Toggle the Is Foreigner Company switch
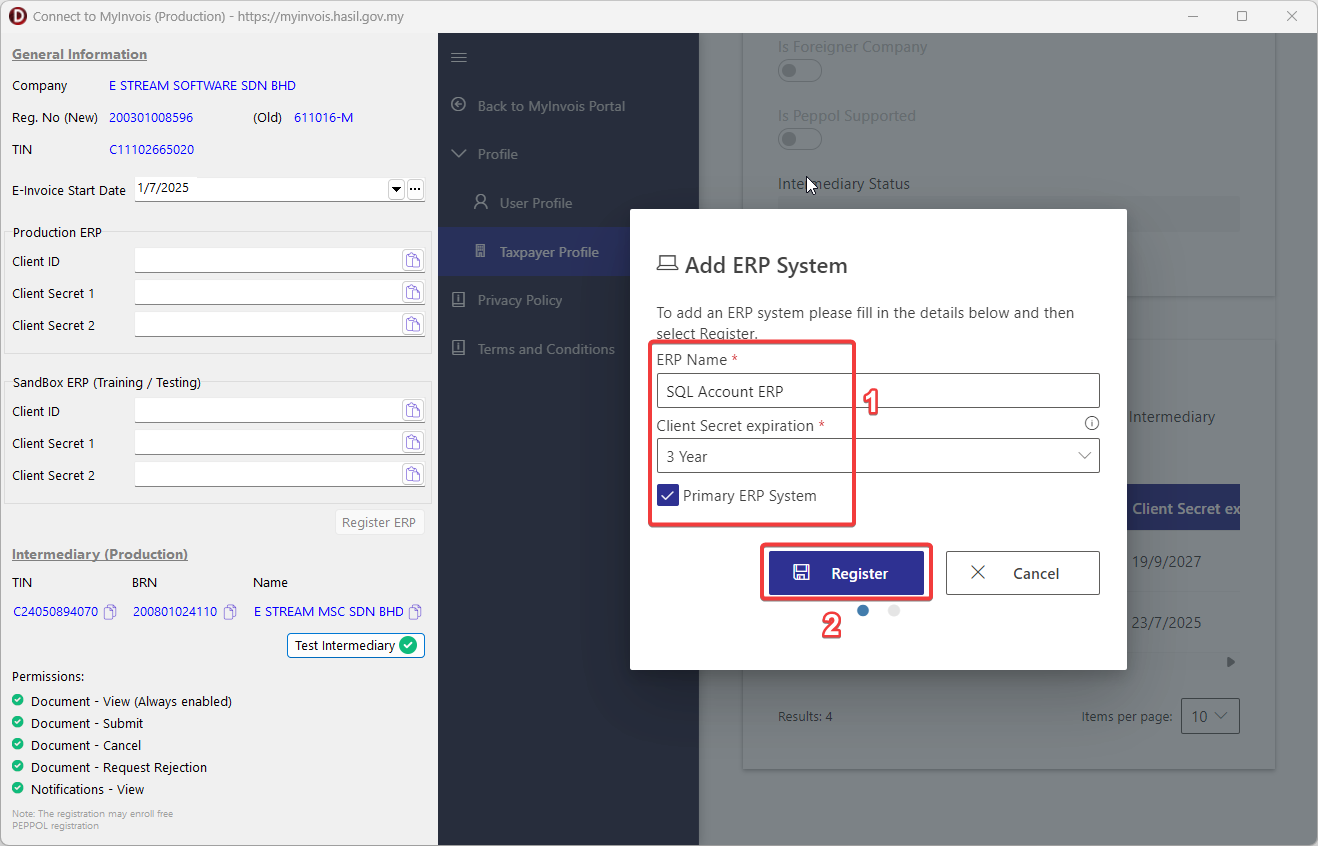 click(800, 71)
